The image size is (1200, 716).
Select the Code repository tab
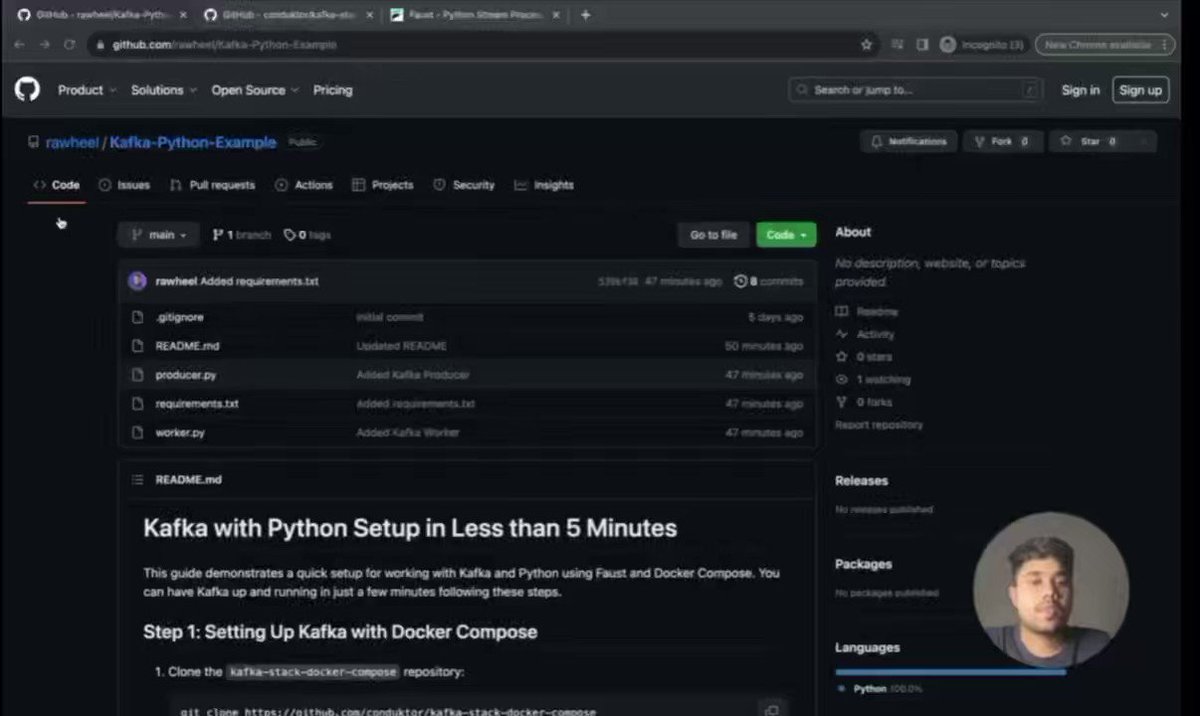pyautogui.click(x=56, y=185)
